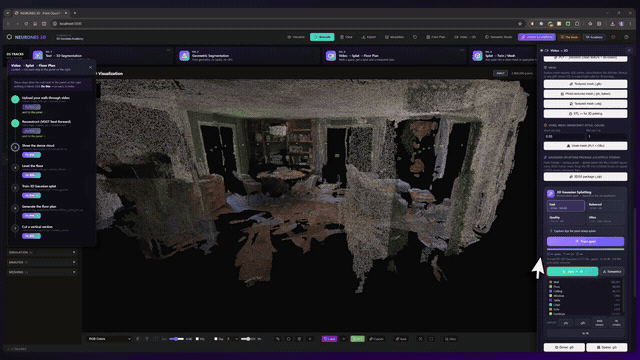Screen dimensions: 640x360
Task: Click STL for 3D printing
Action: click(585, 114)
